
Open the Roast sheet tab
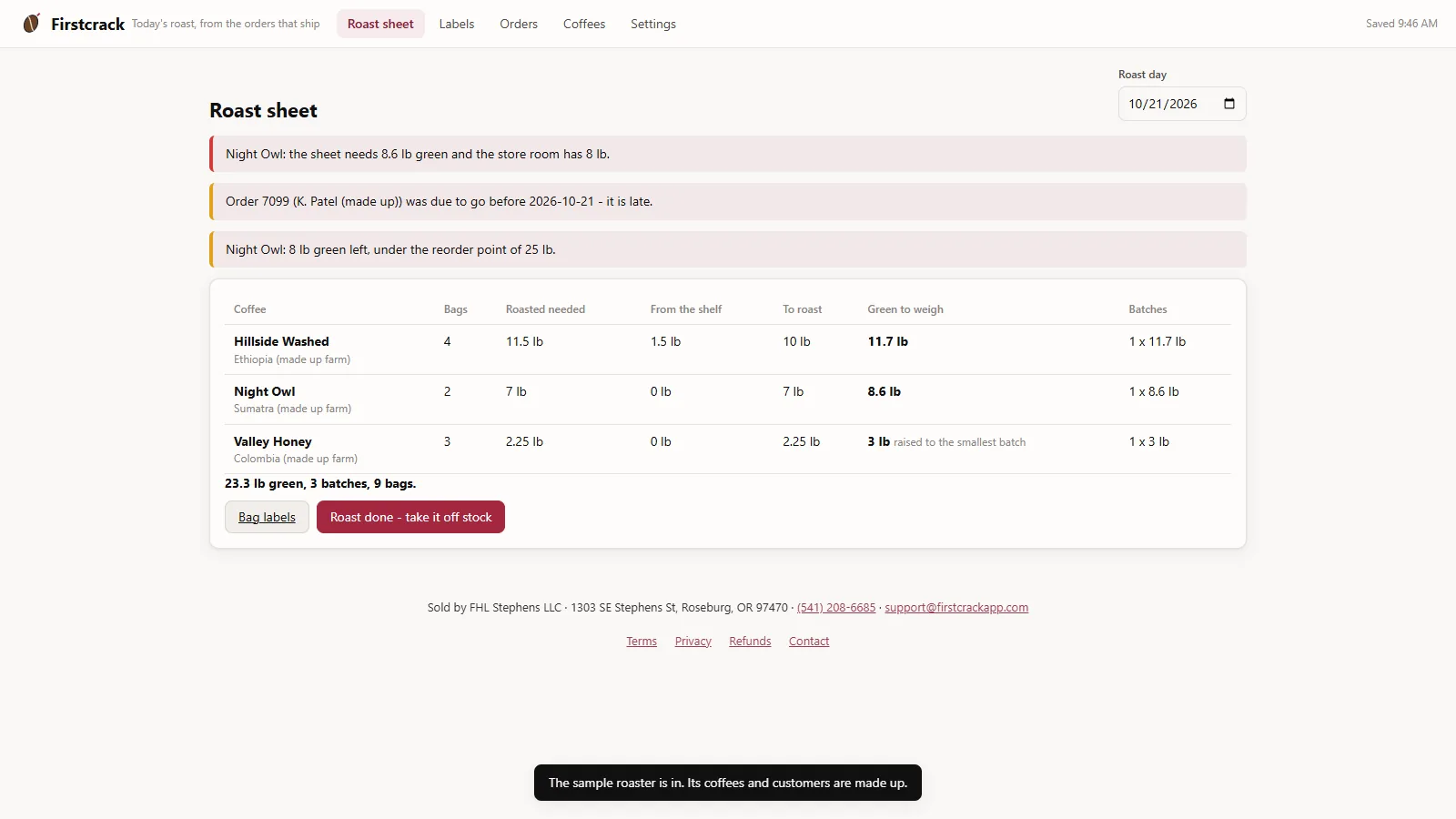[x=380, y=24]
